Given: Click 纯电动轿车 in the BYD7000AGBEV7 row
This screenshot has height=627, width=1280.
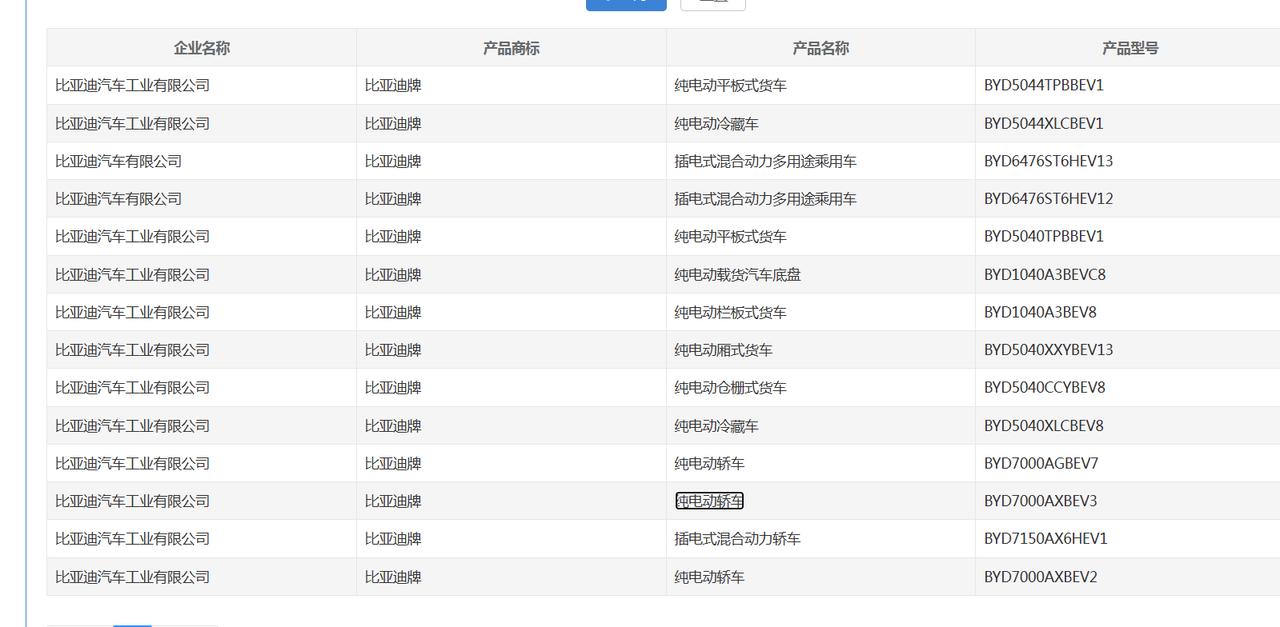Looking at the screenshot, I should pyautogui.click(x=710, y=464).
